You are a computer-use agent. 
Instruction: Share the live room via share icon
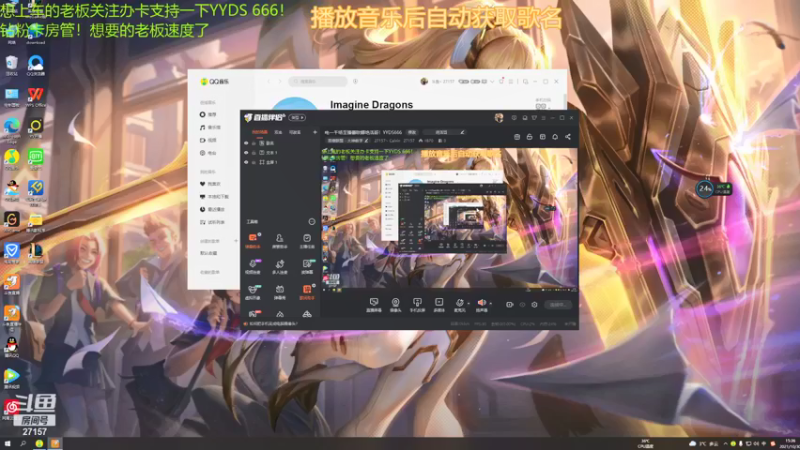coord(568,137)
